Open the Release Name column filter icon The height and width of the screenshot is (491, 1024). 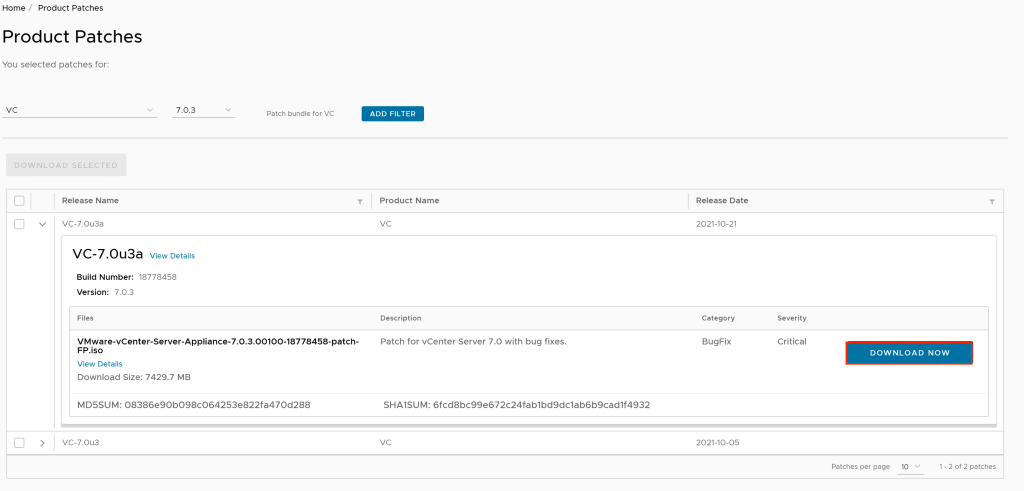pos(360,201)
